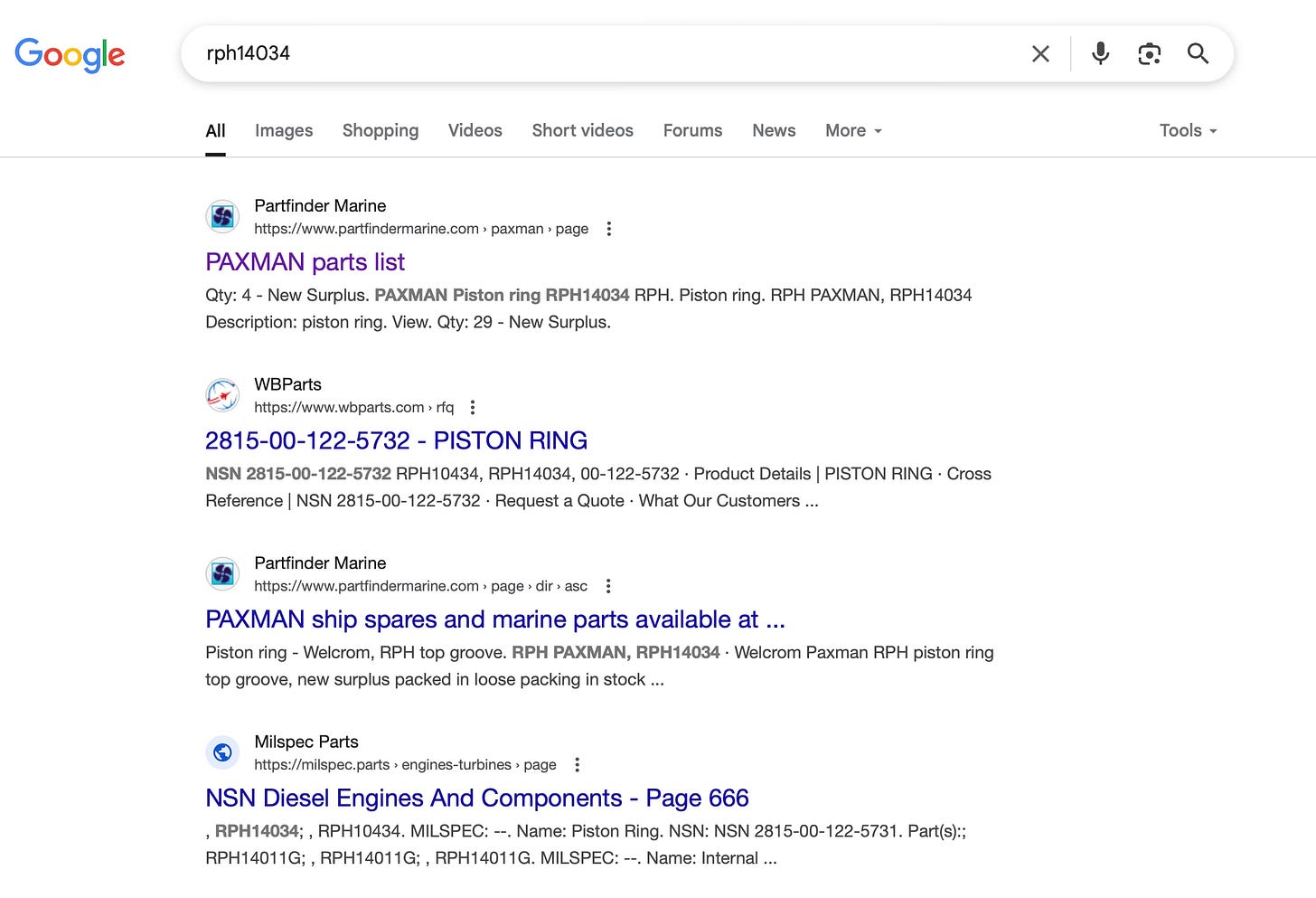Switch to the Videos tab
This screenshot has height=898, width=1316.
(475, 130)
